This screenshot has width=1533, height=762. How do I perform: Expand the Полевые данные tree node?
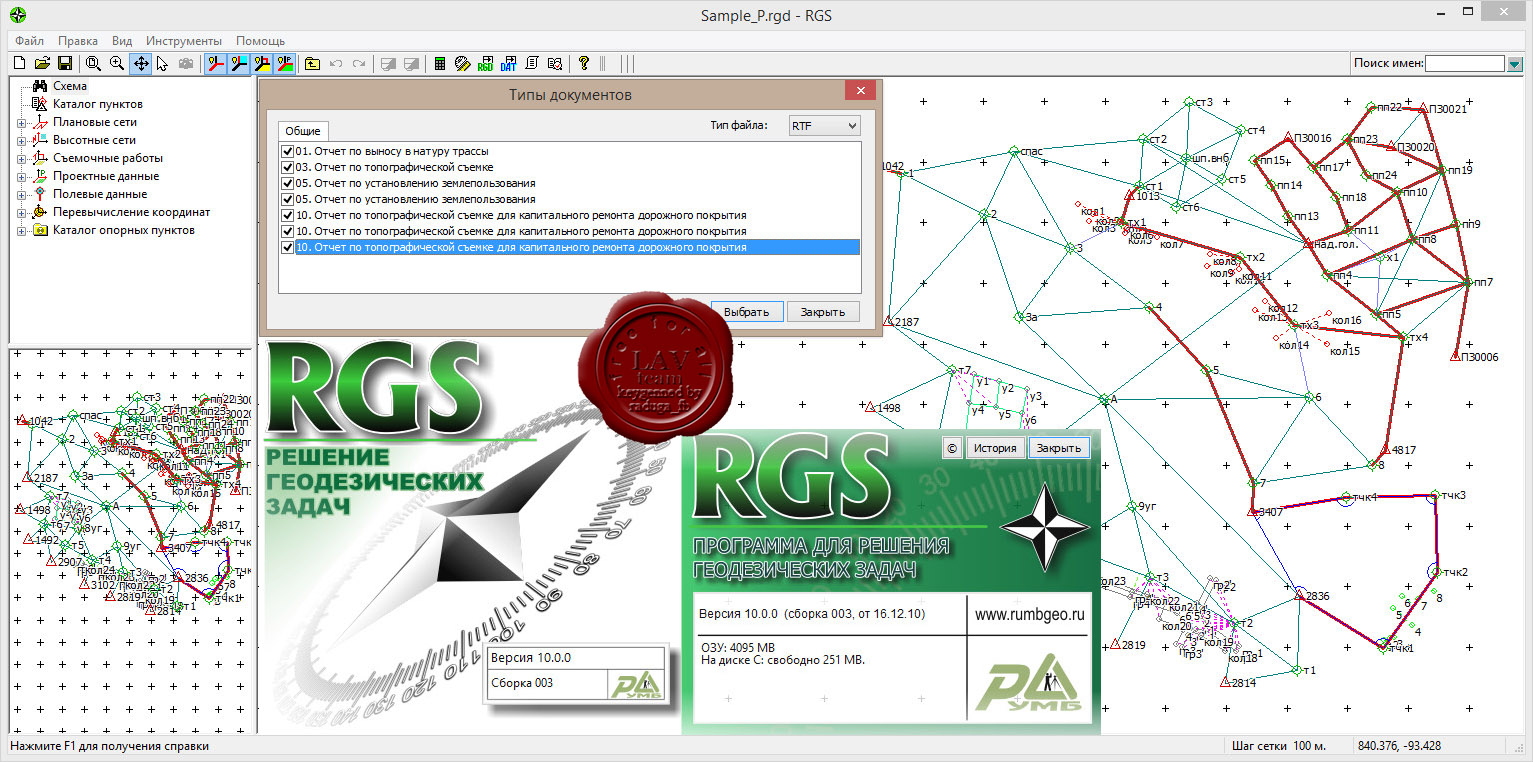pos(21,194)
